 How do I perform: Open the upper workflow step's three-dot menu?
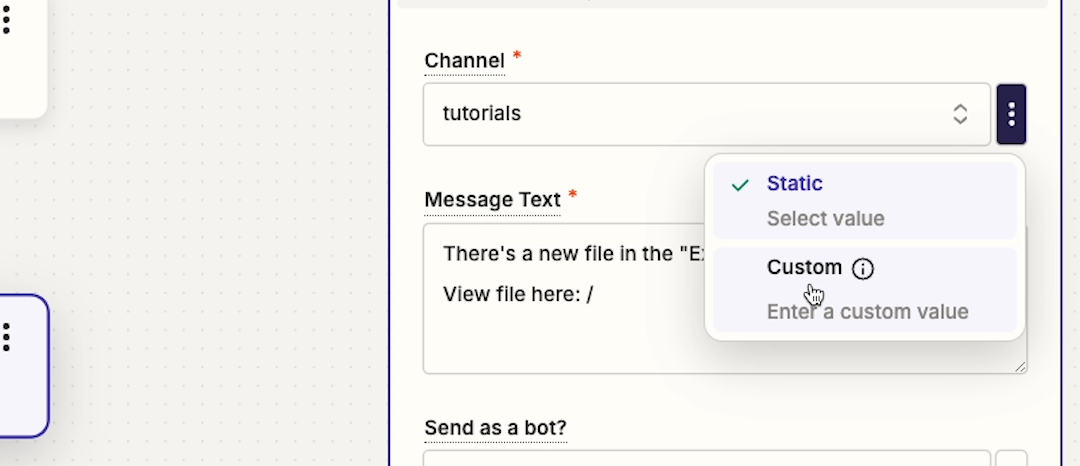[6, 21]
